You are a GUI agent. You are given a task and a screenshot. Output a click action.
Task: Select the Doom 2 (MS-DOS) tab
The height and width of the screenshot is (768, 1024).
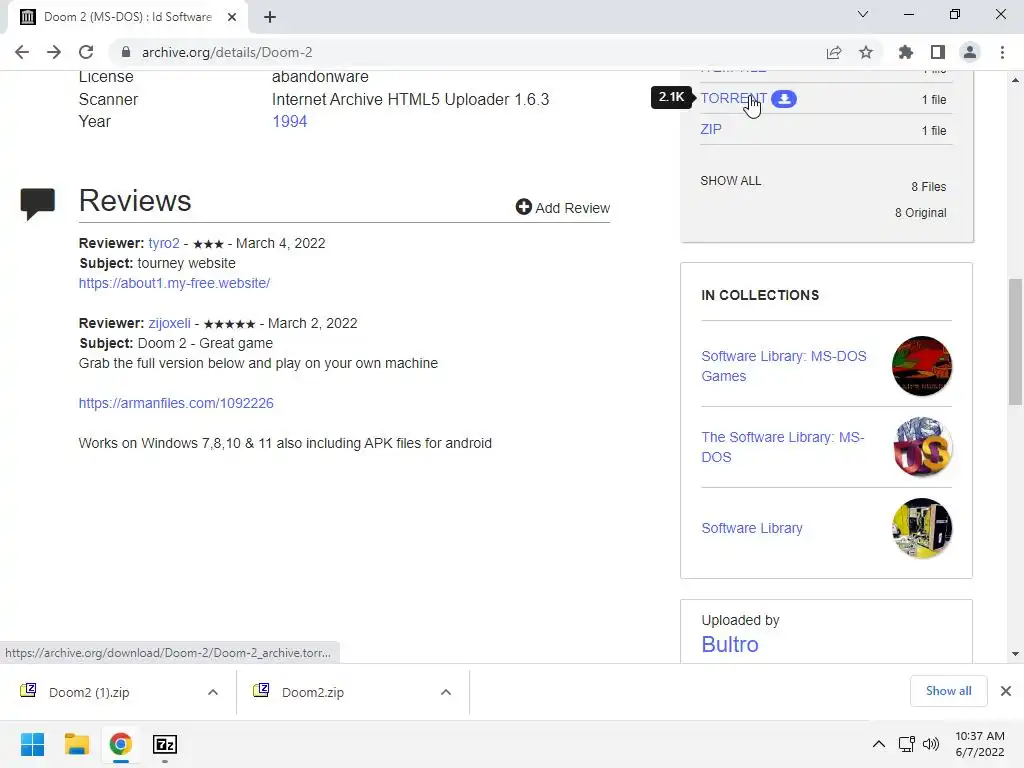click(x=127, y=17)
